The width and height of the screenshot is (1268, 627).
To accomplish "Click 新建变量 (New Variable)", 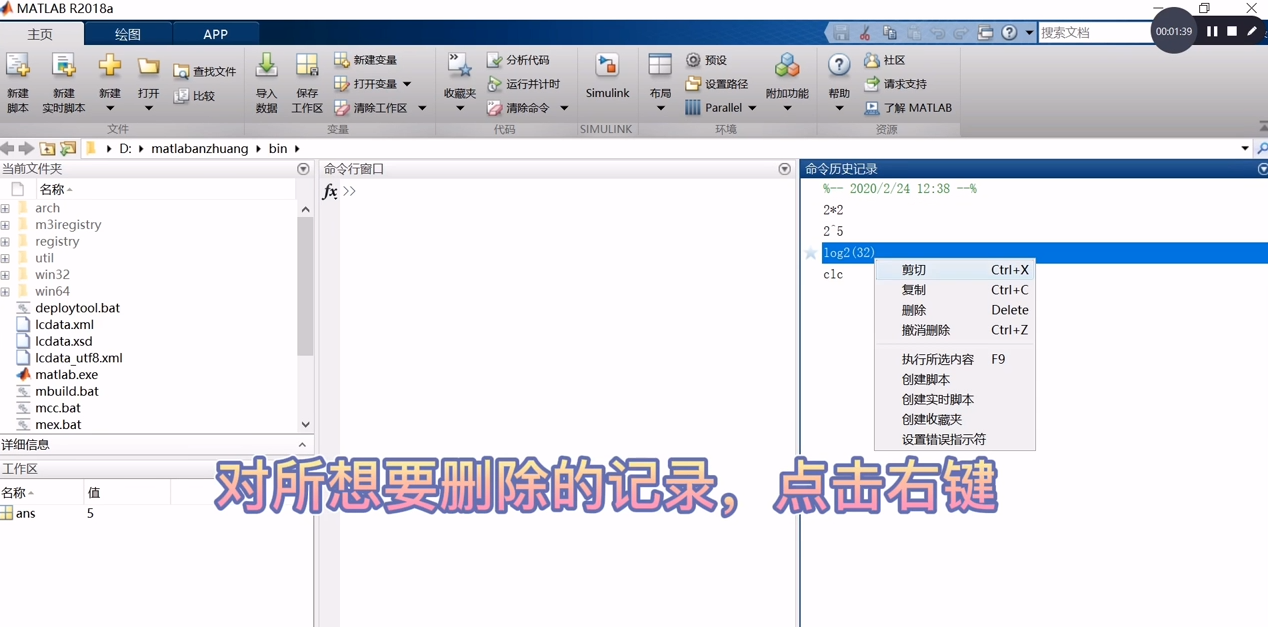I will pyautogui.click(x=366, y=60).
